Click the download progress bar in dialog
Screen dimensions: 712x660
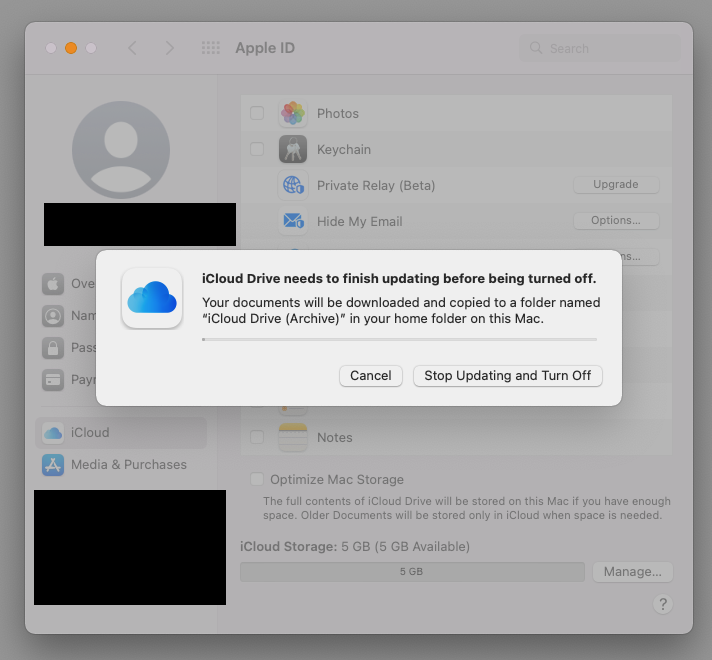(399, 339)
